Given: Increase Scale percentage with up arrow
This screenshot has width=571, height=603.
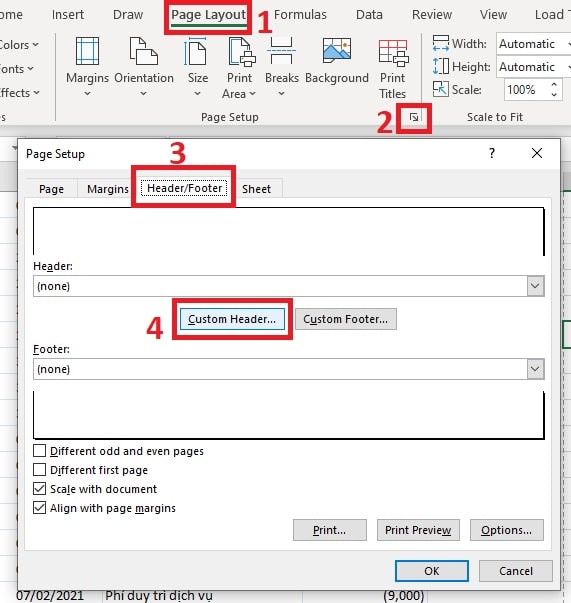Looking at the screenshot, I should coord(554,85).
